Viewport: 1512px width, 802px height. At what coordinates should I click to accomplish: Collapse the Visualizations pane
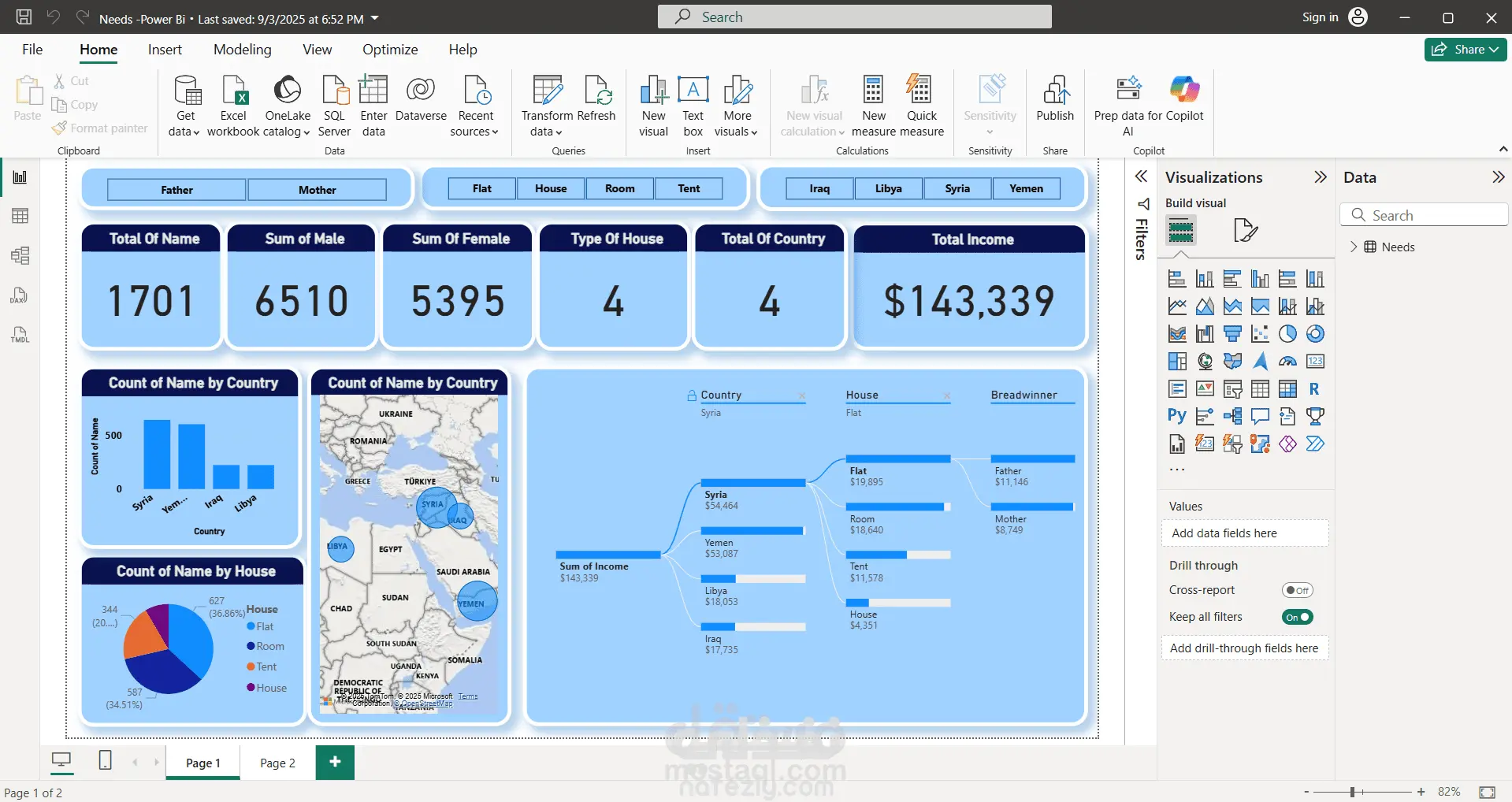point(1321,177)
